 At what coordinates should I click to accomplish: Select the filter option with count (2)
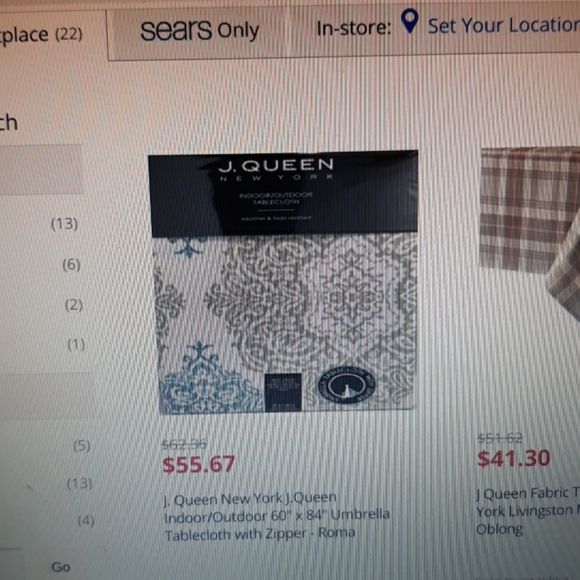[x=74, y=305]
